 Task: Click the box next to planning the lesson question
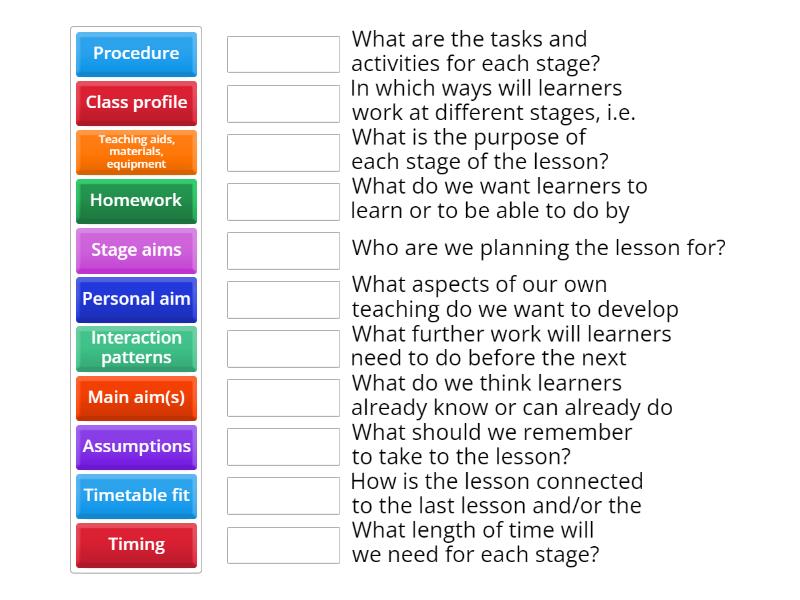tap(283, 250)
